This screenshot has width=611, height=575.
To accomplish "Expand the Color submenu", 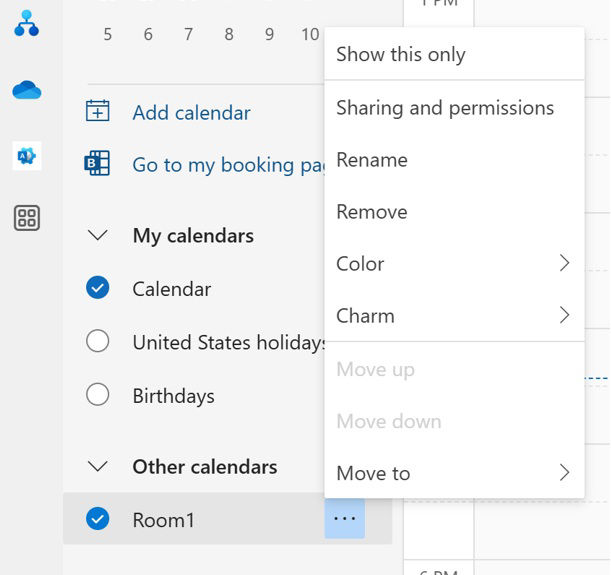I will 454,264.
